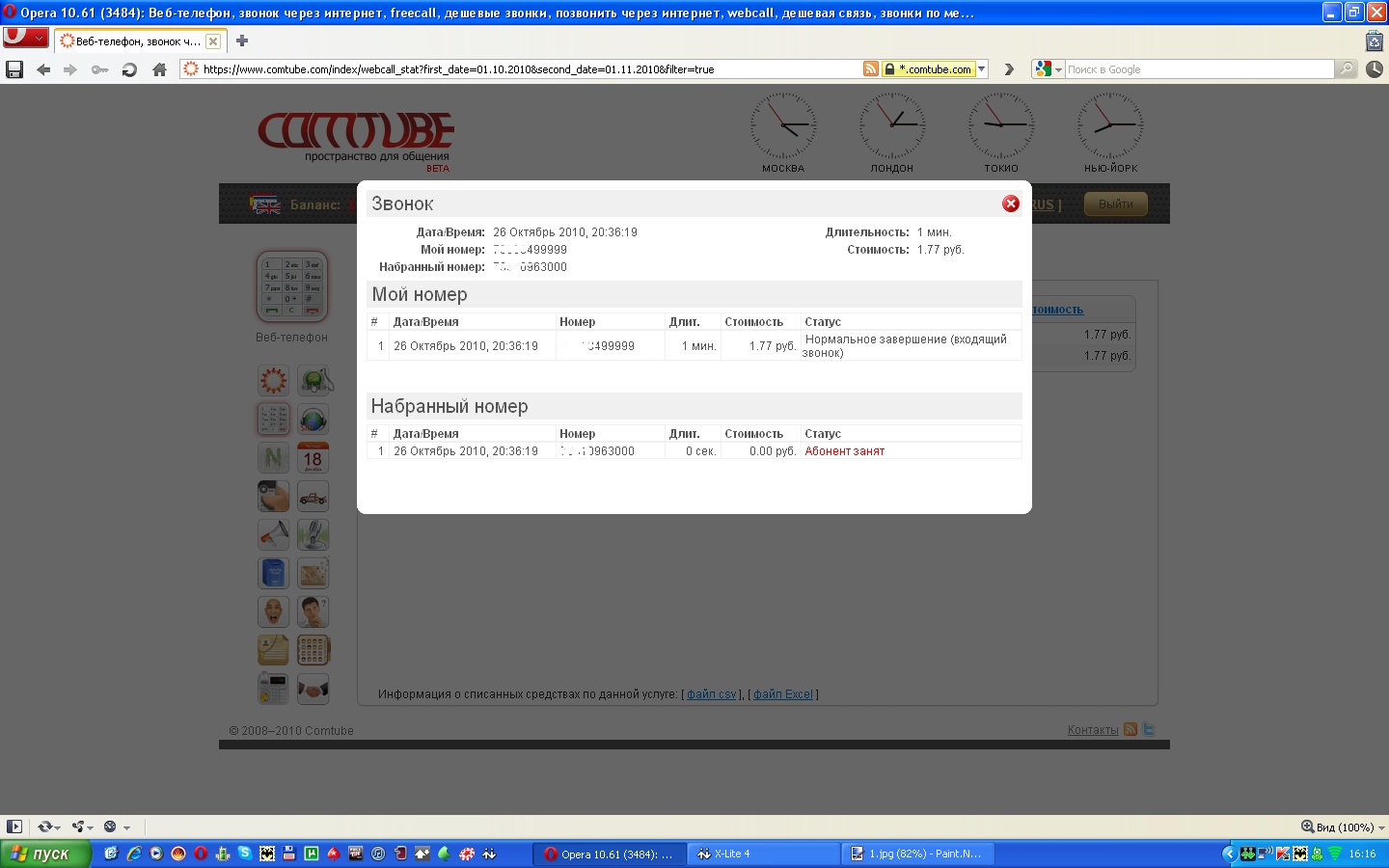Open a new tab with plus button
Screen dimensions: 1389x868
[x=242, y=41]
